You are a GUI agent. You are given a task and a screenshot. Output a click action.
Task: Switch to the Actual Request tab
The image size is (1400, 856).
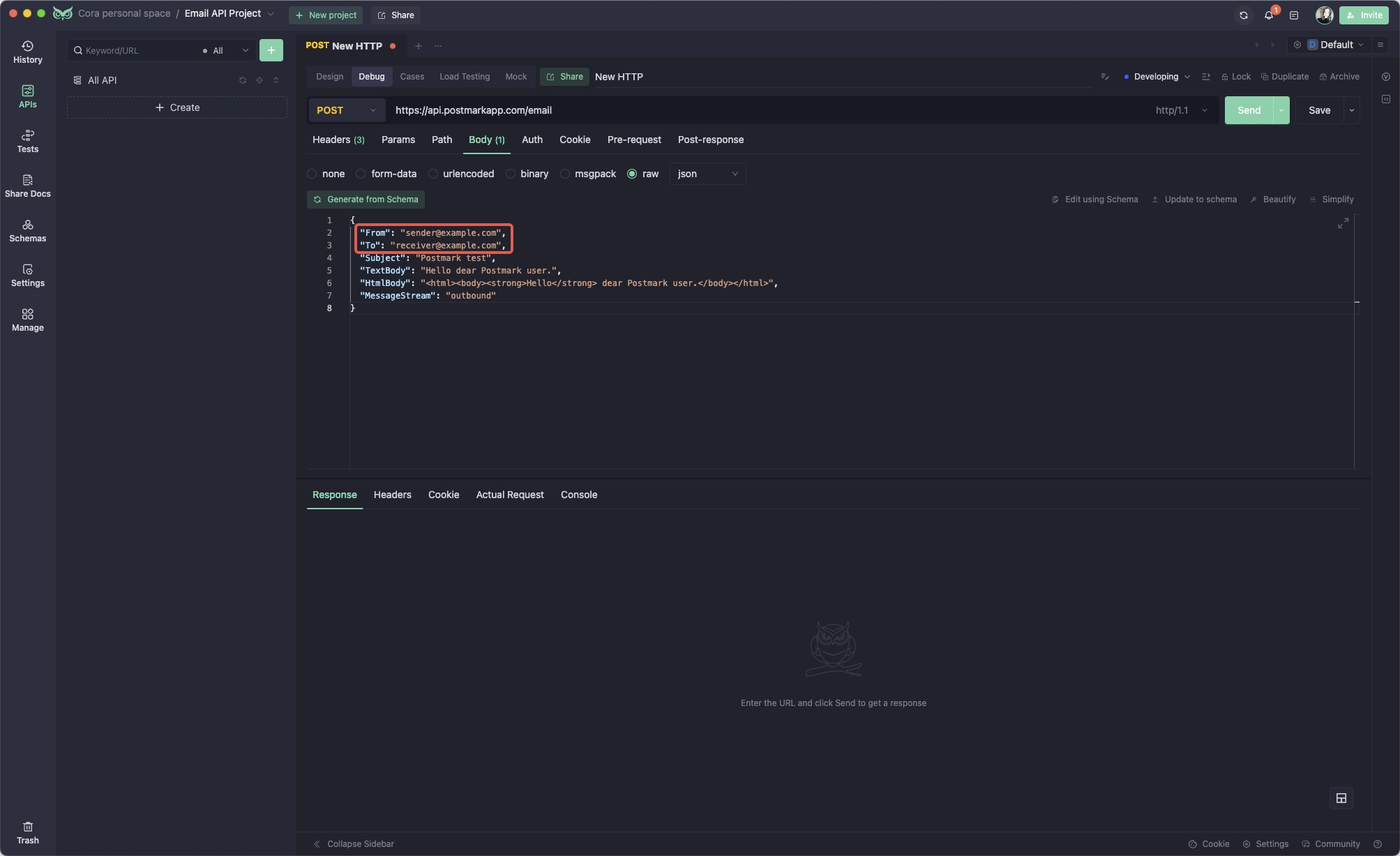coord(510,495)
